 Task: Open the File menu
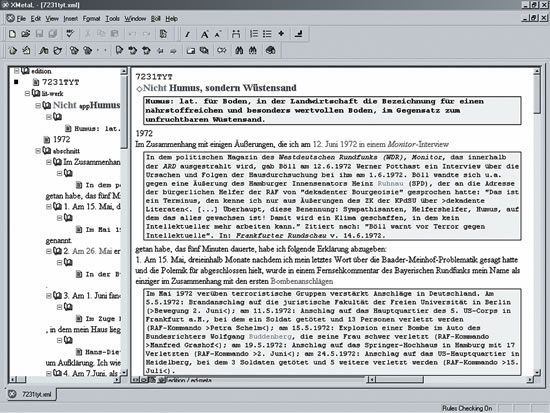[x=21, y=19]
